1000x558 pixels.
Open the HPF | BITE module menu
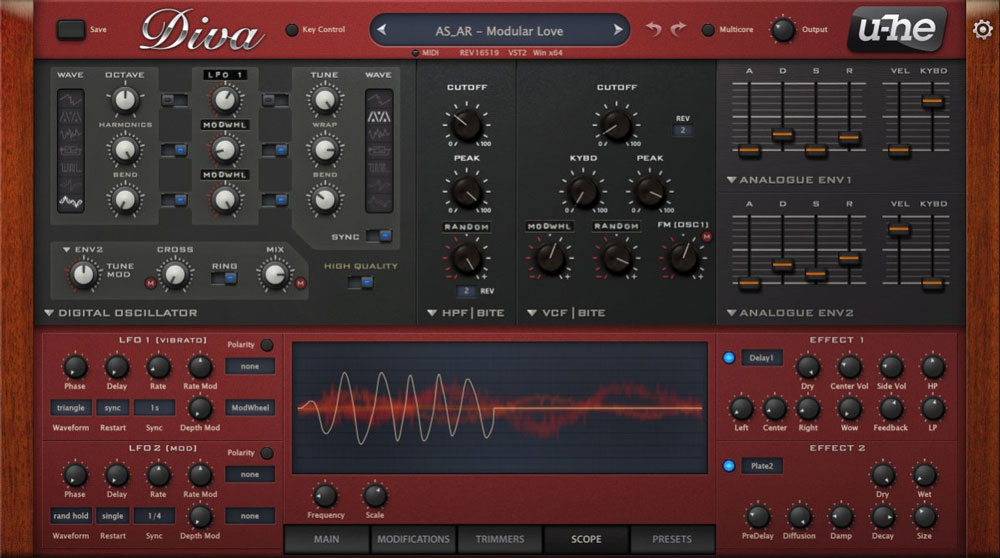click(x=466, y=313)
